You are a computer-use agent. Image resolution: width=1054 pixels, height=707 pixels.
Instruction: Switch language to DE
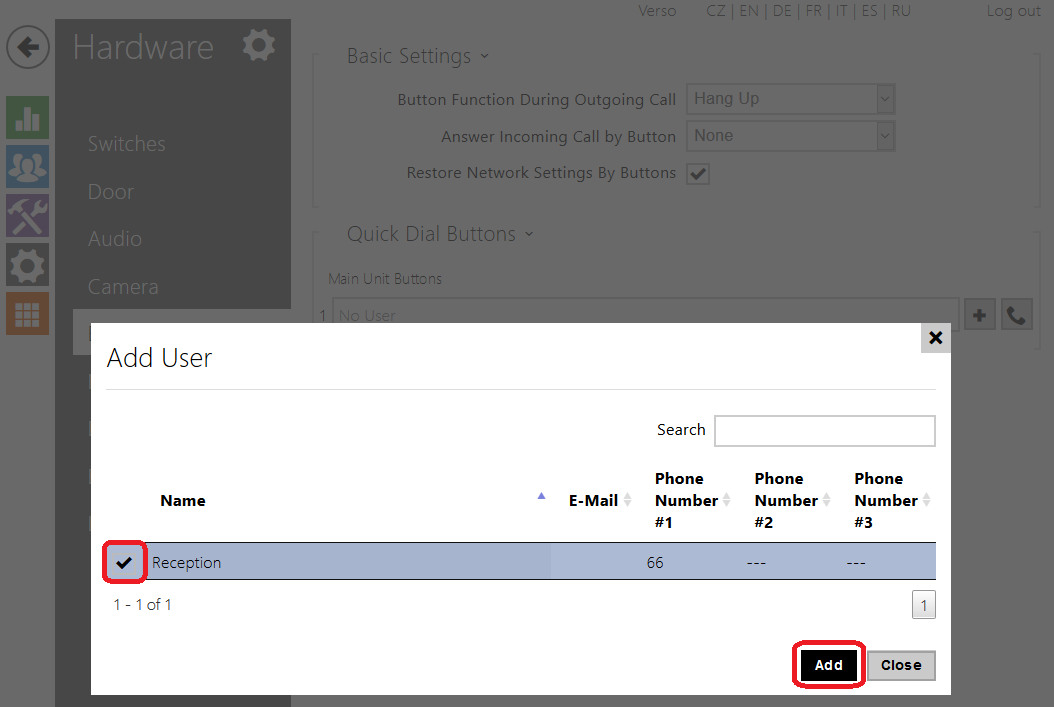click(x=781, y=11)
